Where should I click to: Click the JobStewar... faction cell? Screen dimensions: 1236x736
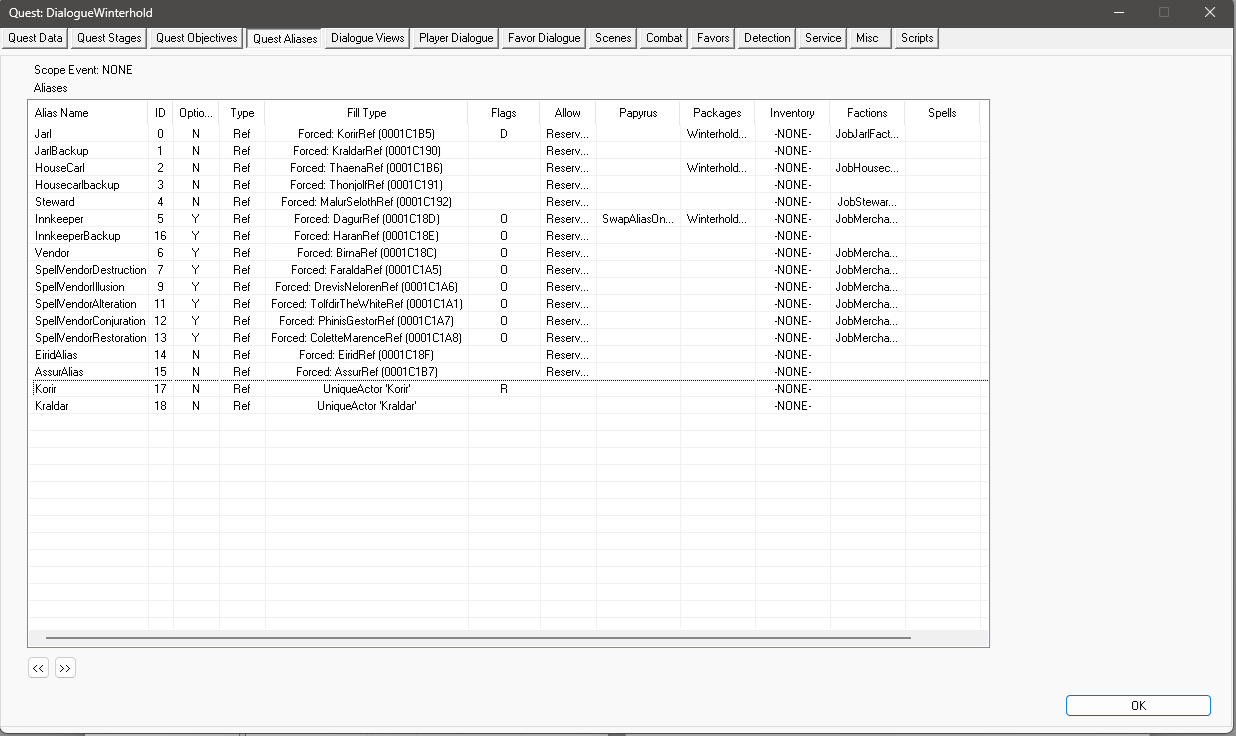coord(867,202)
